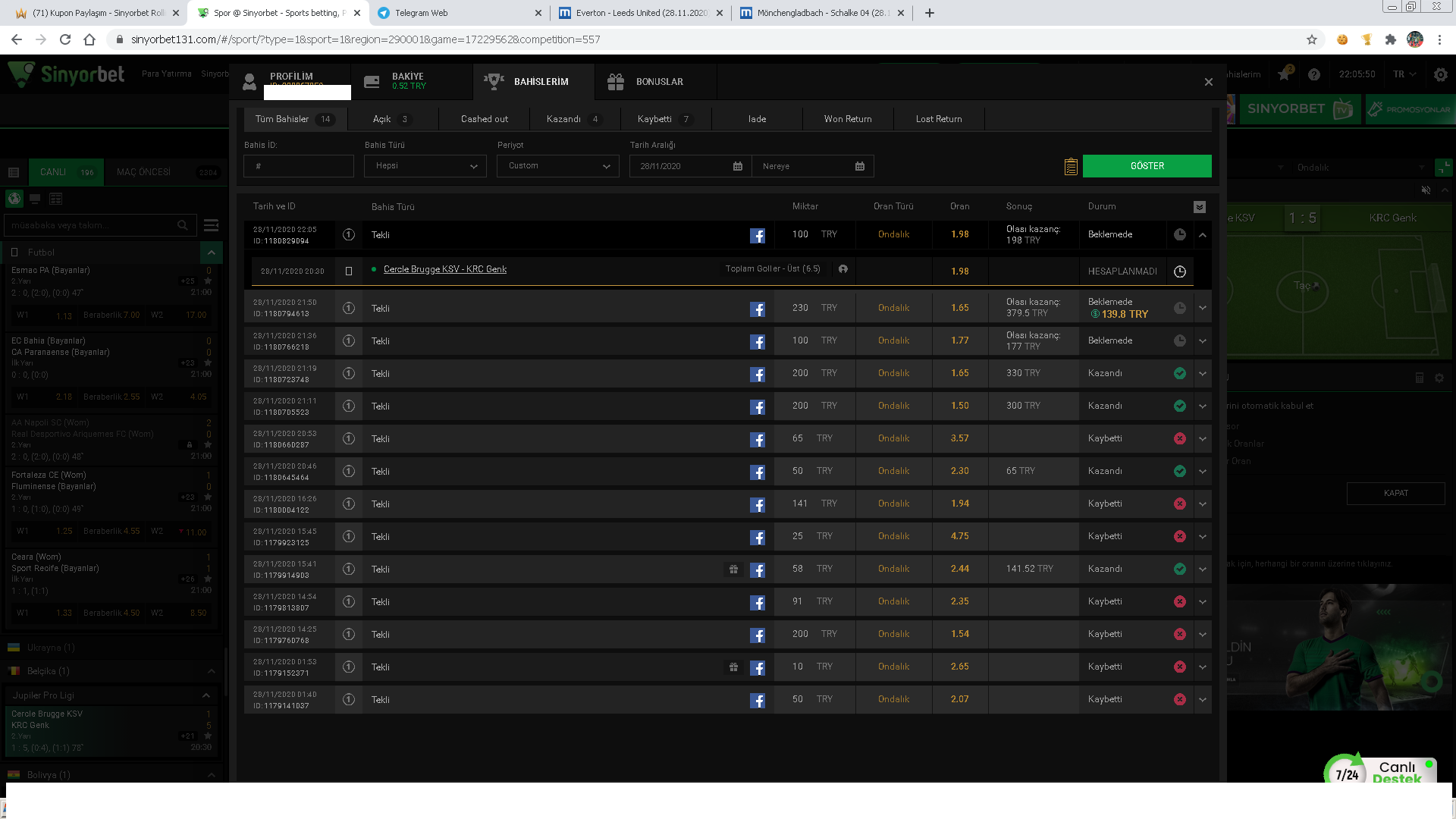
Task: Collapse the Futbol section in sidebar
Action: (x=212, y=253)
